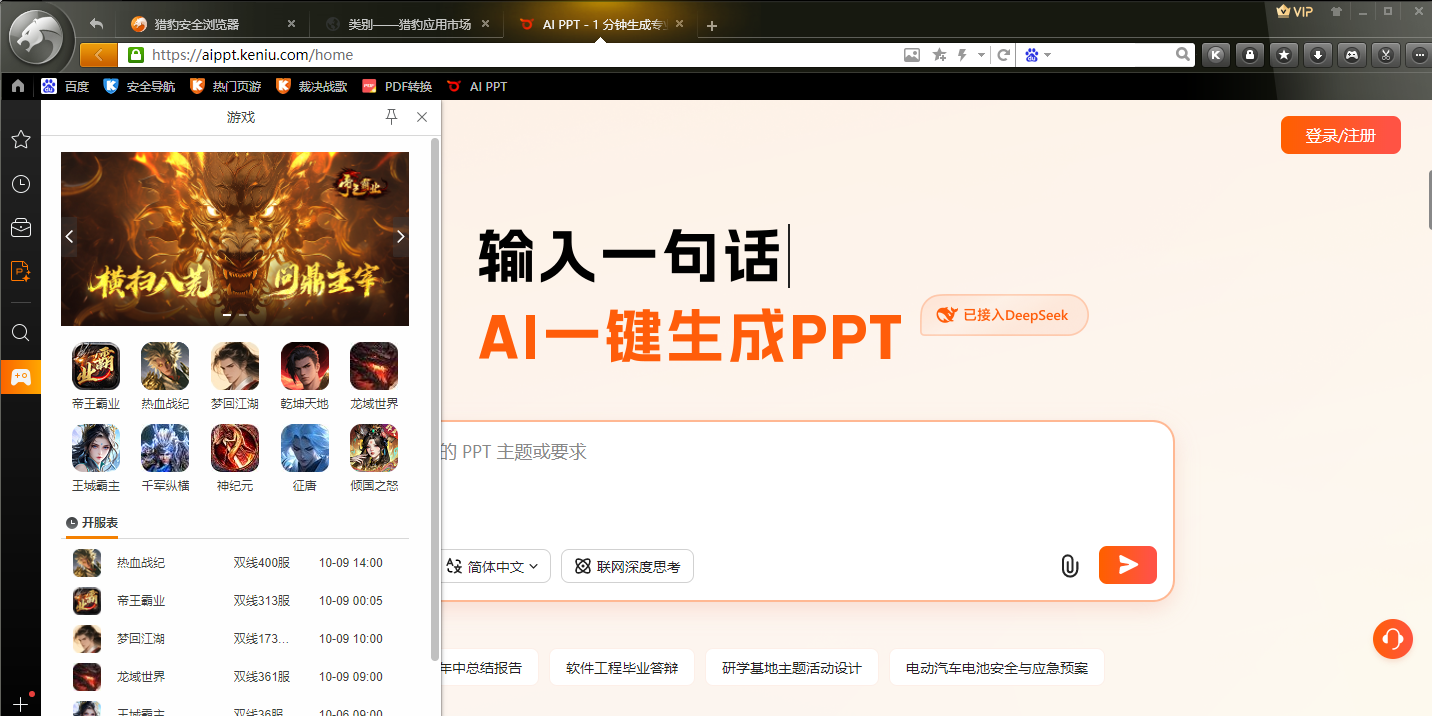1432x716 pixels.
Task: Click the green lock site security icon
Action: pyautogui.click(x=135, y=55)
